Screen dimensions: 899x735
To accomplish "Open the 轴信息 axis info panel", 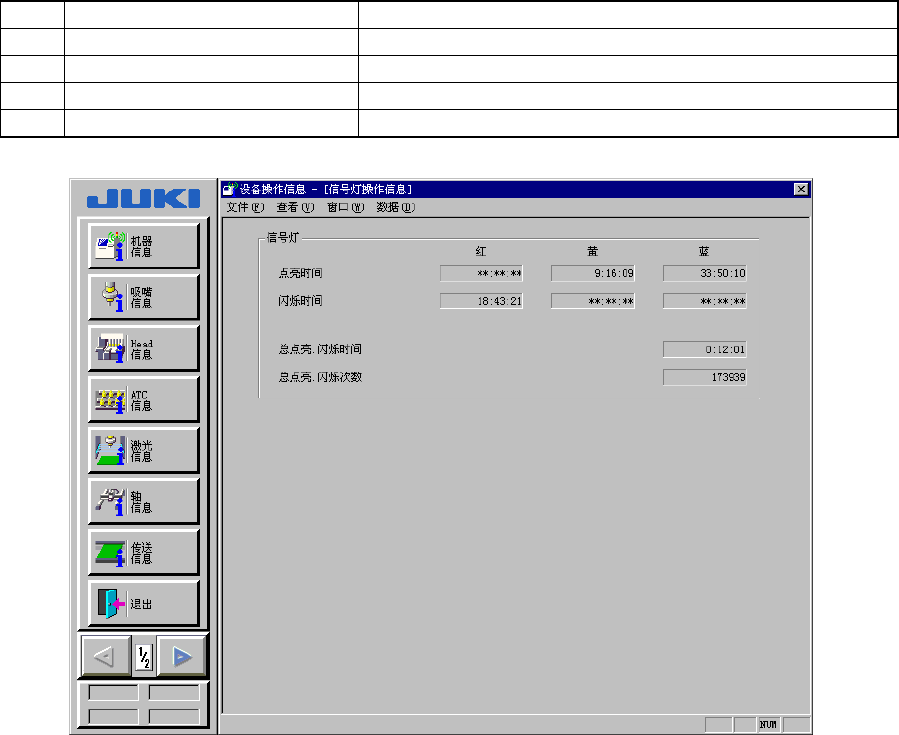I will [144, 501].
